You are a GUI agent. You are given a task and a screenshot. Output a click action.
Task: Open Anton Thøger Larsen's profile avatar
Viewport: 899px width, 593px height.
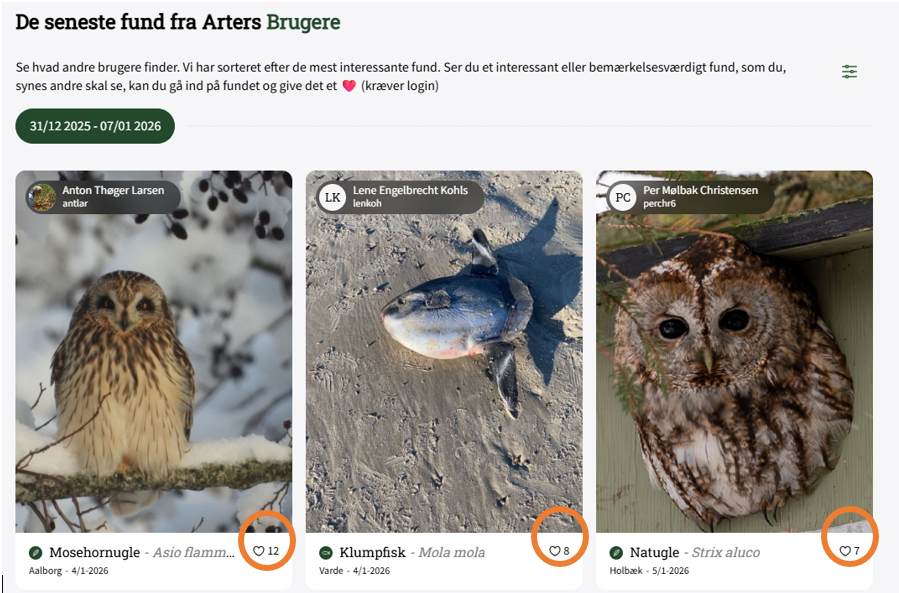pyautogui.click(x=42, y=197)
